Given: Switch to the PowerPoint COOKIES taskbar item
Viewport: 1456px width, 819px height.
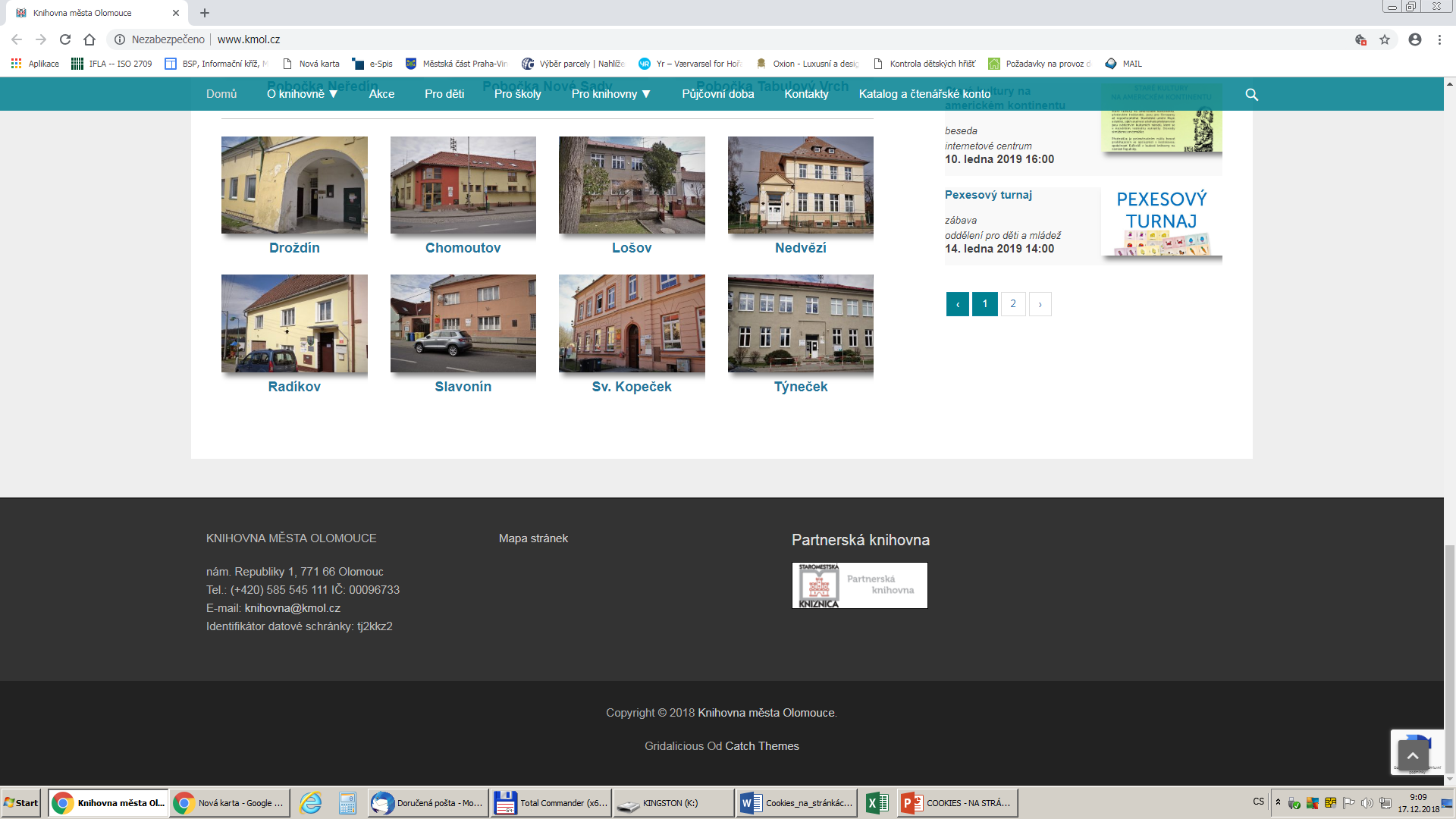Looking at the screenshot, I should (958, 803).
